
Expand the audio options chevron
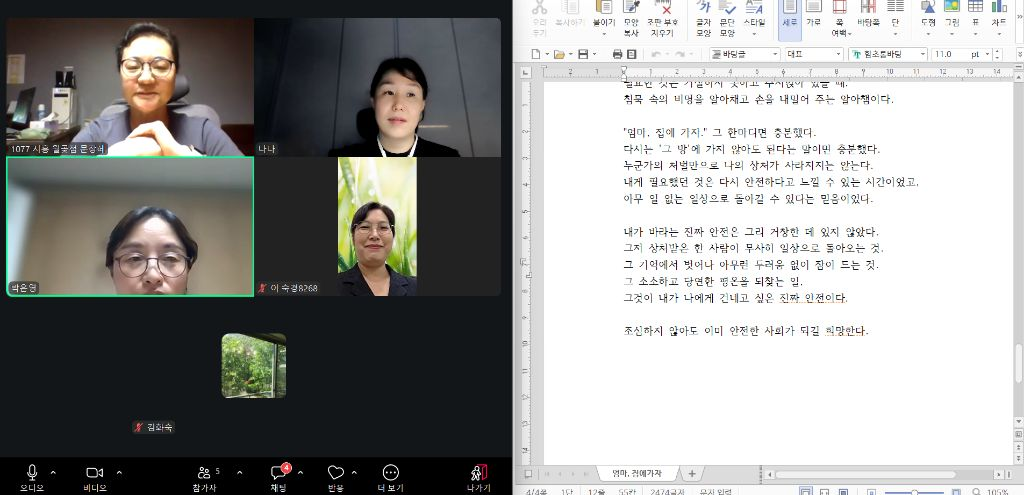coord(54,472)
